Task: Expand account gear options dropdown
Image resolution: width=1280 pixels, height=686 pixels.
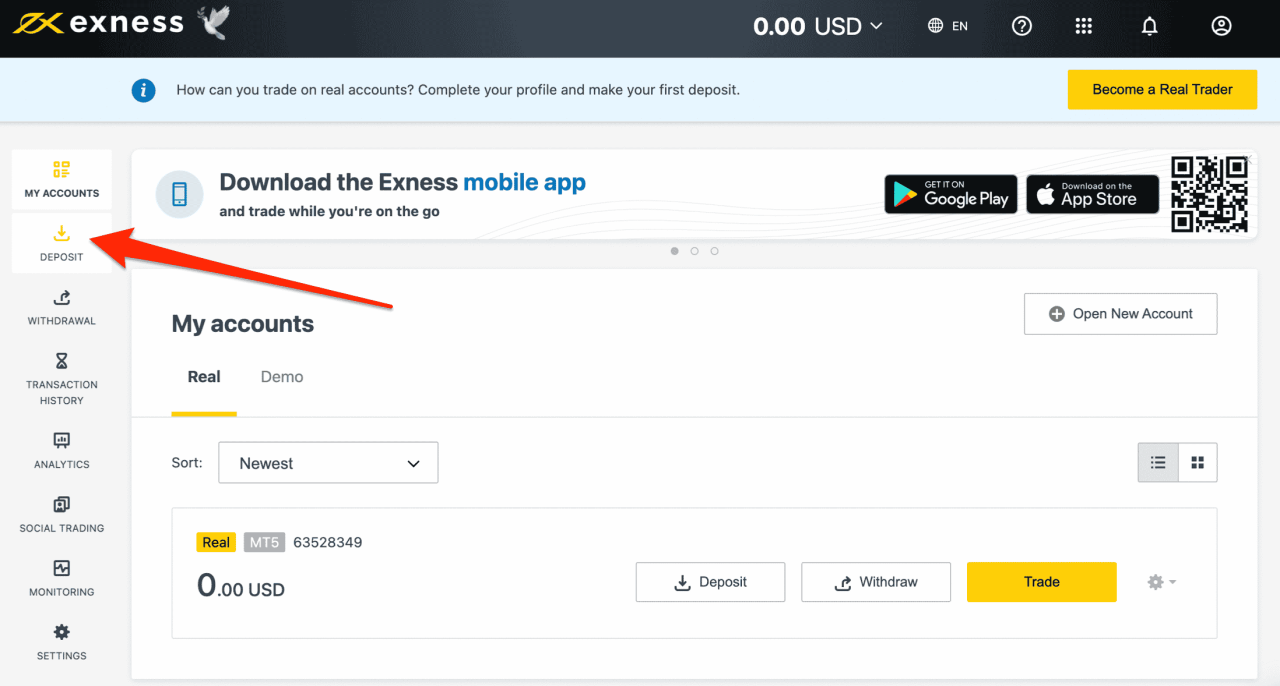Action: coord(1161,582)
